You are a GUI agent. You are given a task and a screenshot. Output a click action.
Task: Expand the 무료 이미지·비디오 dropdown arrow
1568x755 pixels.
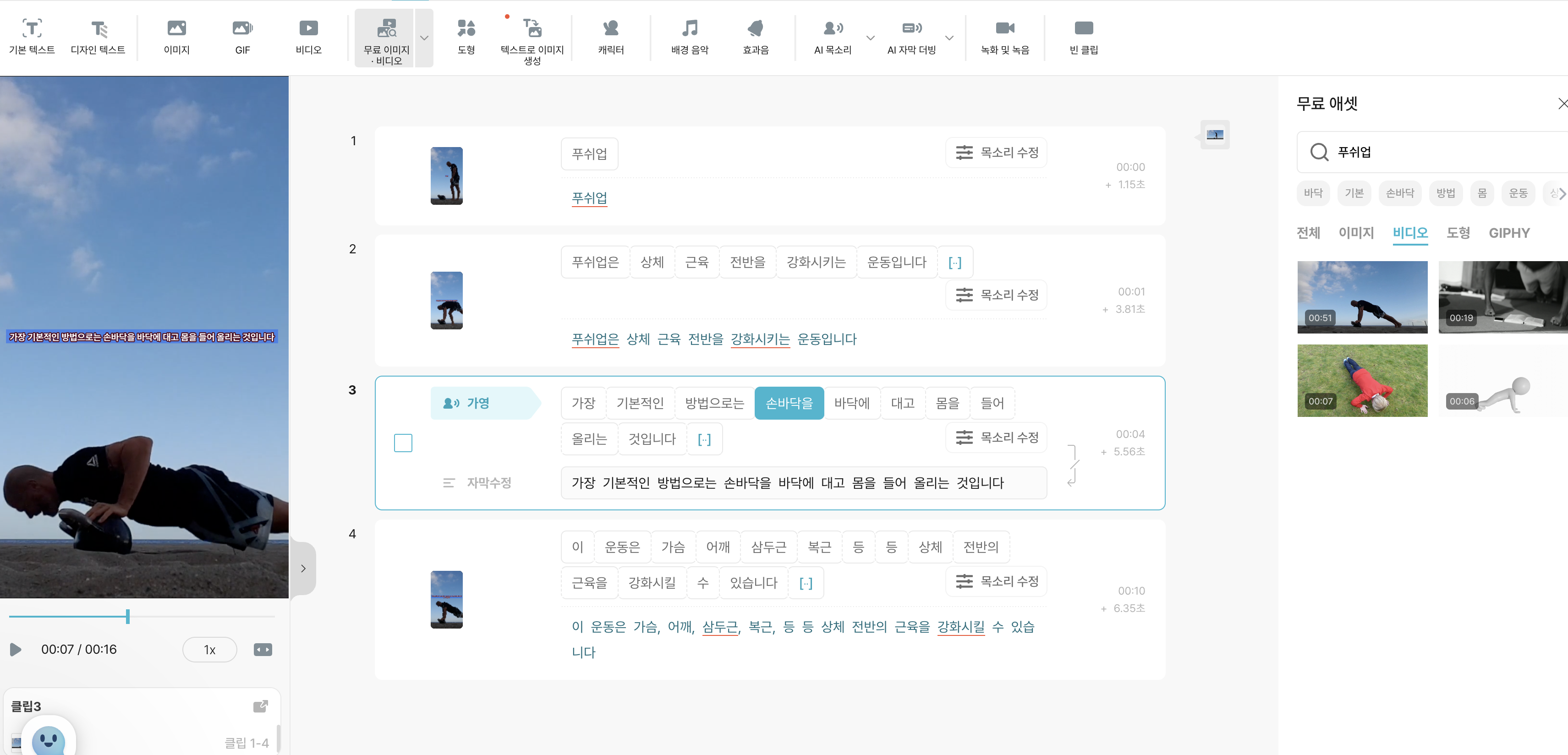[x=425, y=38]
